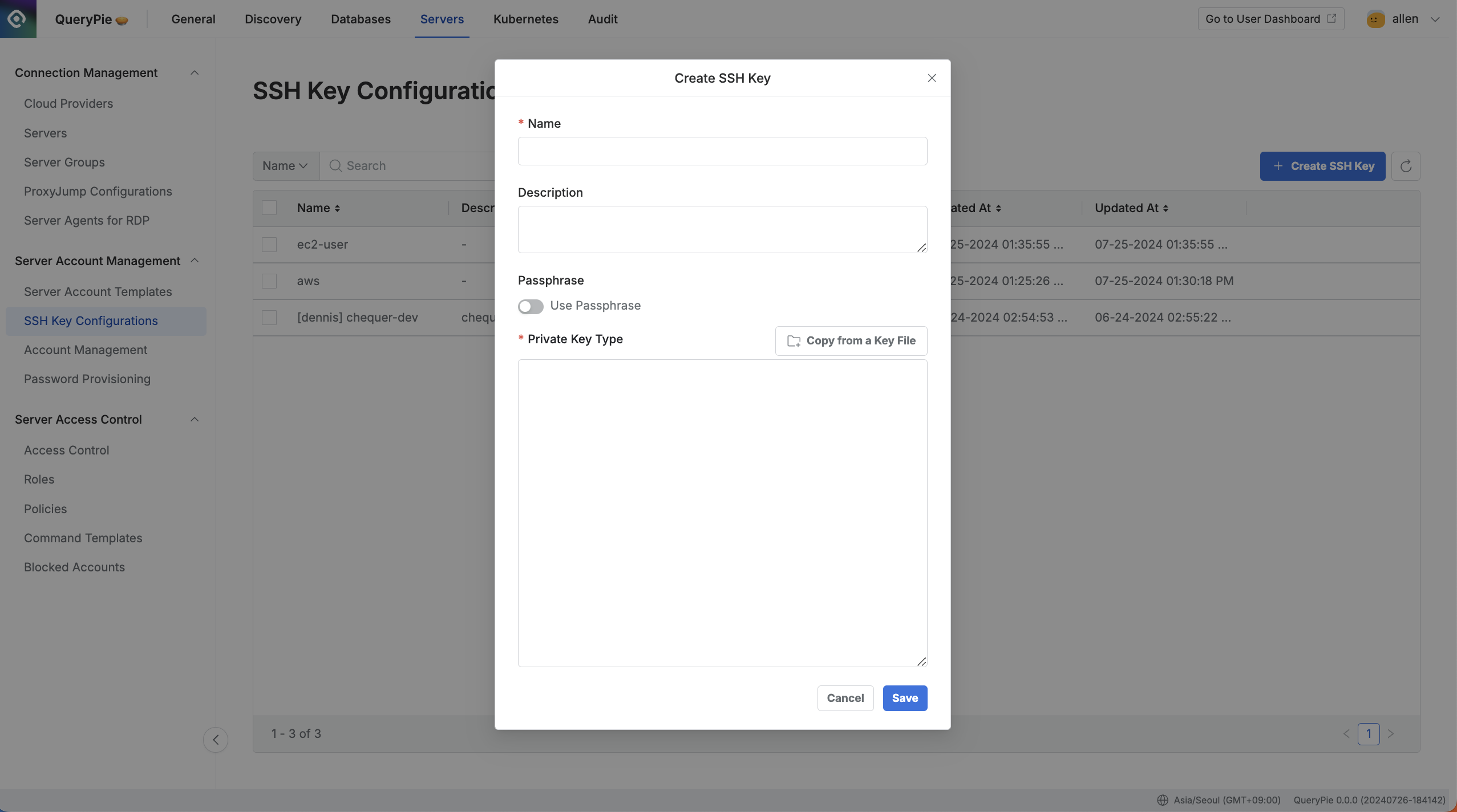The width and height of the screenshot is (1457, 812).
Task: Go to next page arrow in pagination
Action: tap(1391, 734)
